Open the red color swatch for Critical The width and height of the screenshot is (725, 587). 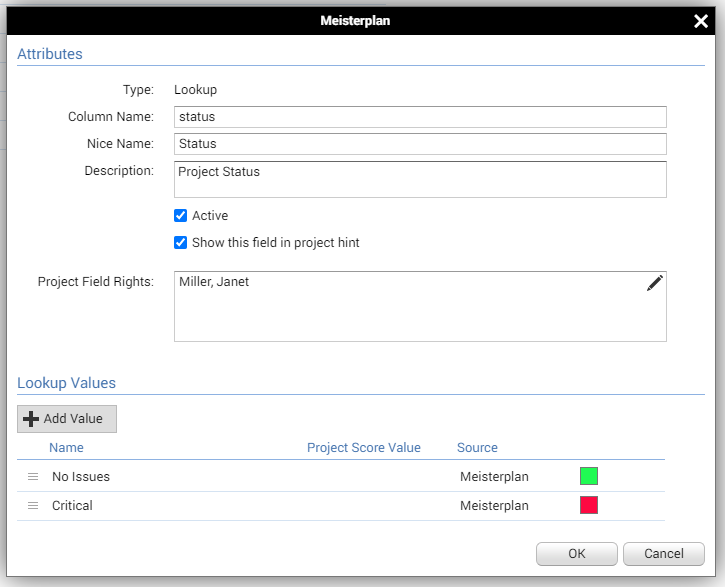tap(589, 505)
